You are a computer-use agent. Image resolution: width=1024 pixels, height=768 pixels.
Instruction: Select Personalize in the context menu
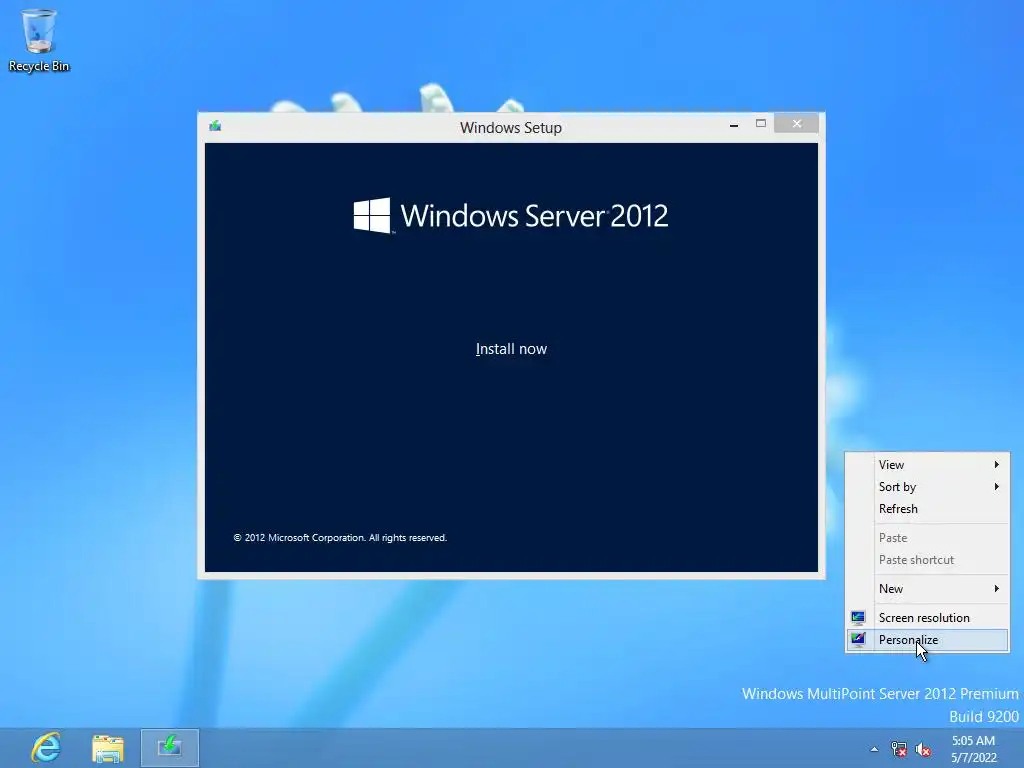coord(927,639)
